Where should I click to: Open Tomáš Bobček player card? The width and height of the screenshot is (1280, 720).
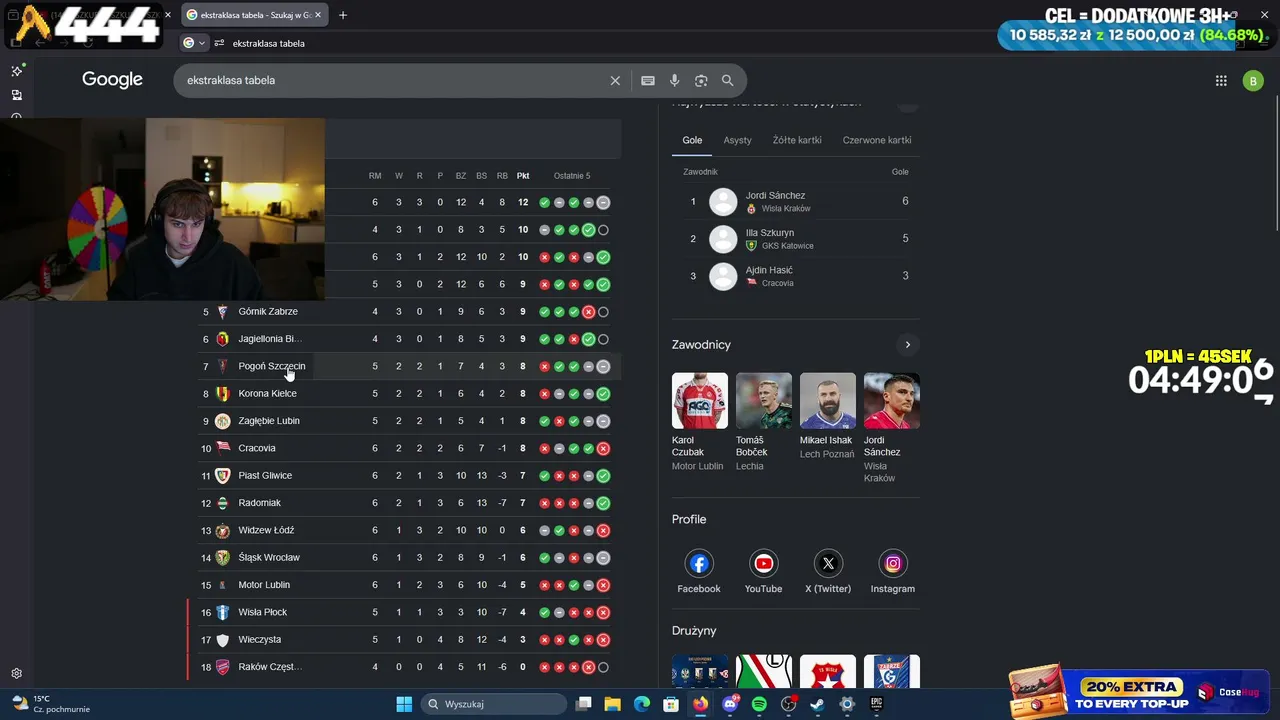[763, 422]
